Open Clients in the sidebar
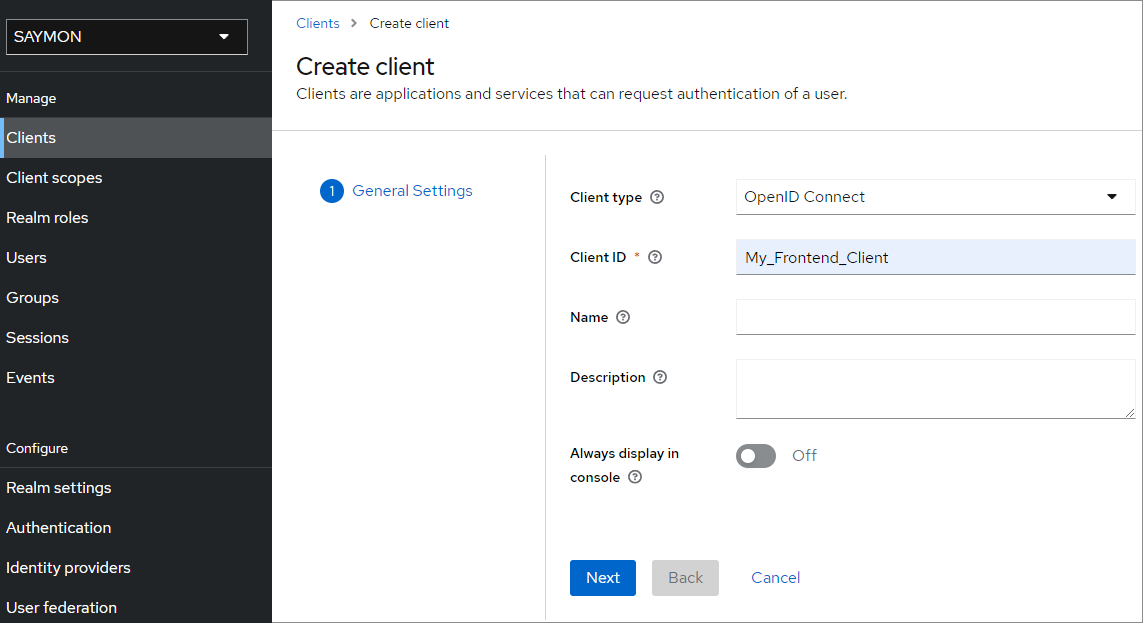The image size is (1143, 623). click(136, 138)
